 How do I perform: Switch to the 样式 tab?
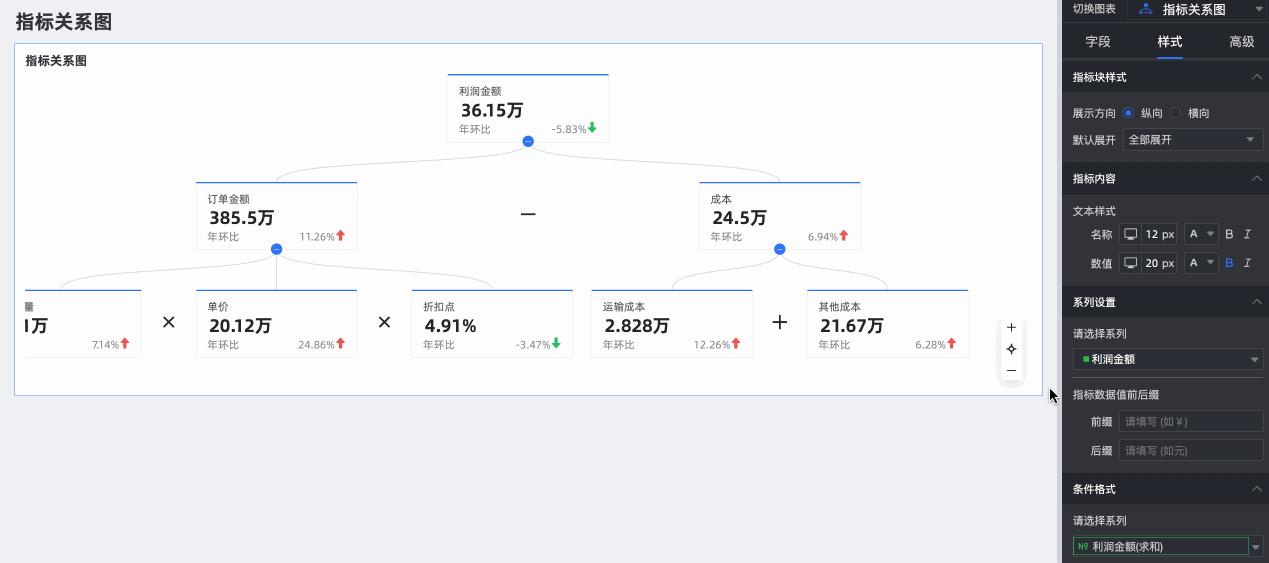[x=1170, y=42]
